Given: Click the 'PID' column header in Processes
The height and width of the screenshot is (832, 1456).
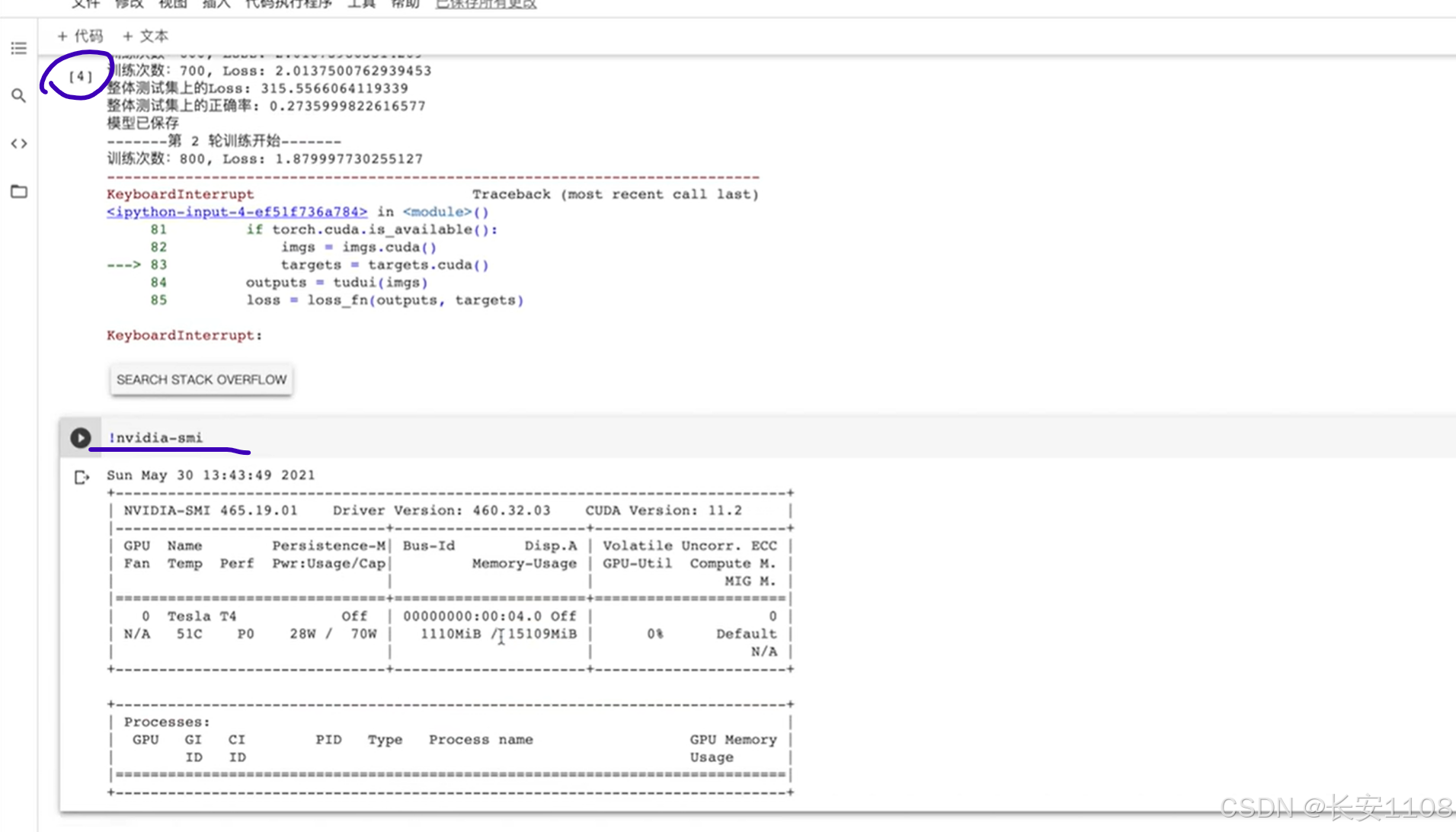Looking at the screenshot, I should point(329,740).
